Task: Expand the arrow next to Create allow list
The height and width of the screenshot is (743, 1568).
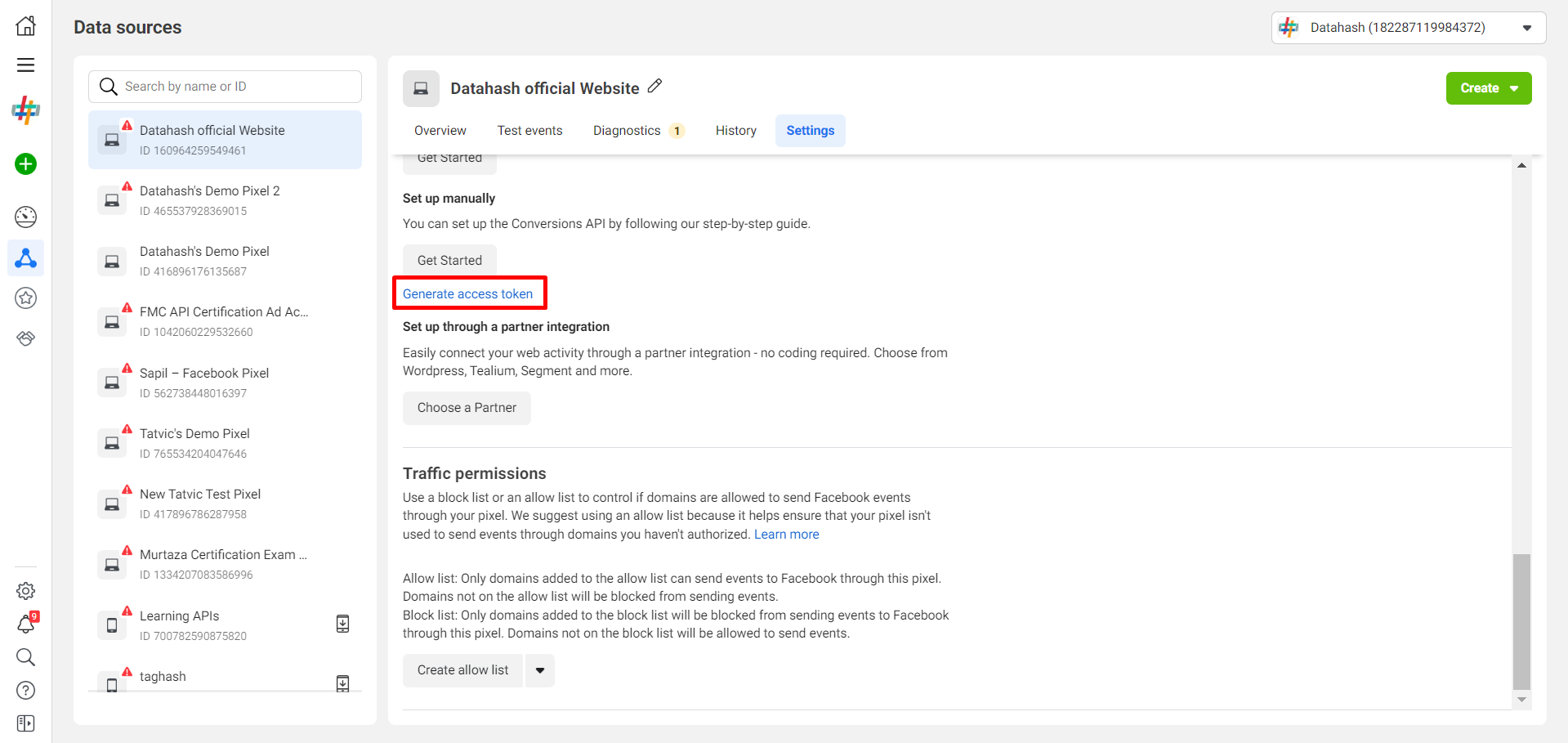Action: click(x=540, y=670)
